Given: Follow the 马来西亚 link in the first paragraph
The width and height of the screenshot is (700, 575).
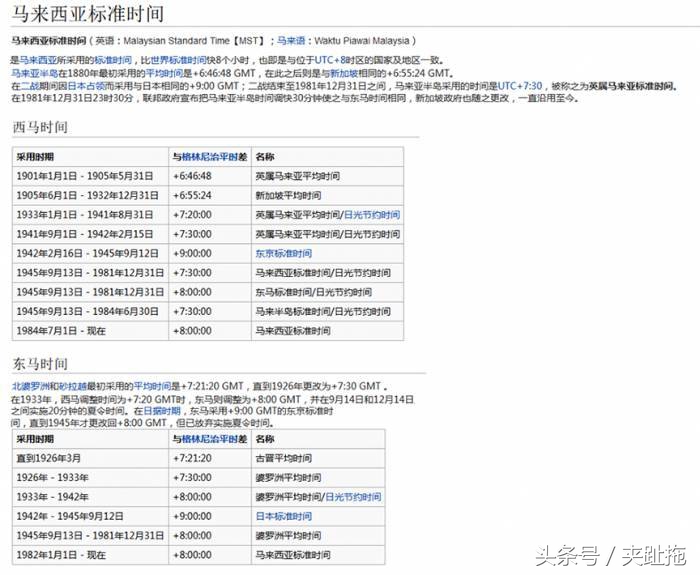Looking at the screenshot, I should 38,60.
